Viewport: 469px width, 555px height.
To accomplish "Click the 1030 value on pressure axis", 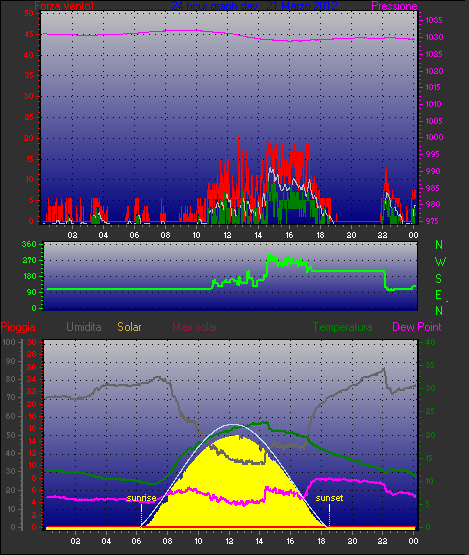I will point(434,37).
